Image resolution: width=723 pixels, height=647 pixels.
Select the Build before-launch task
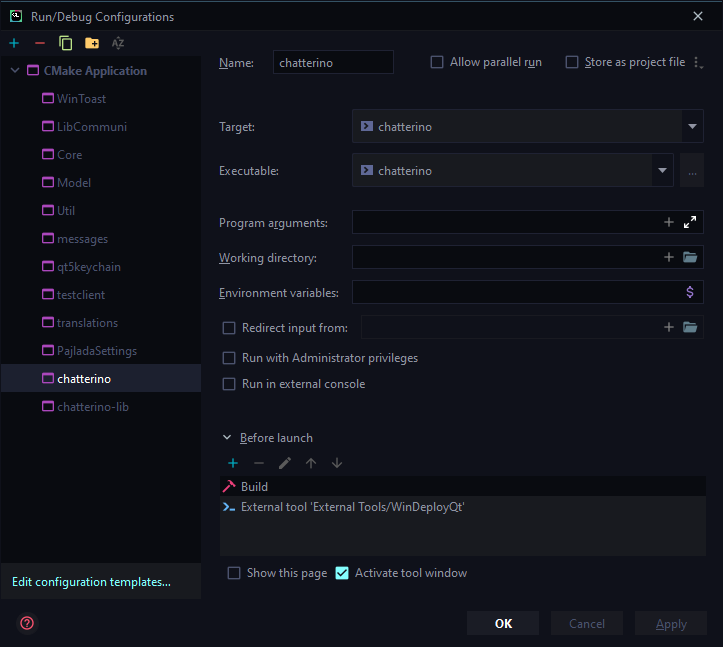463,487
